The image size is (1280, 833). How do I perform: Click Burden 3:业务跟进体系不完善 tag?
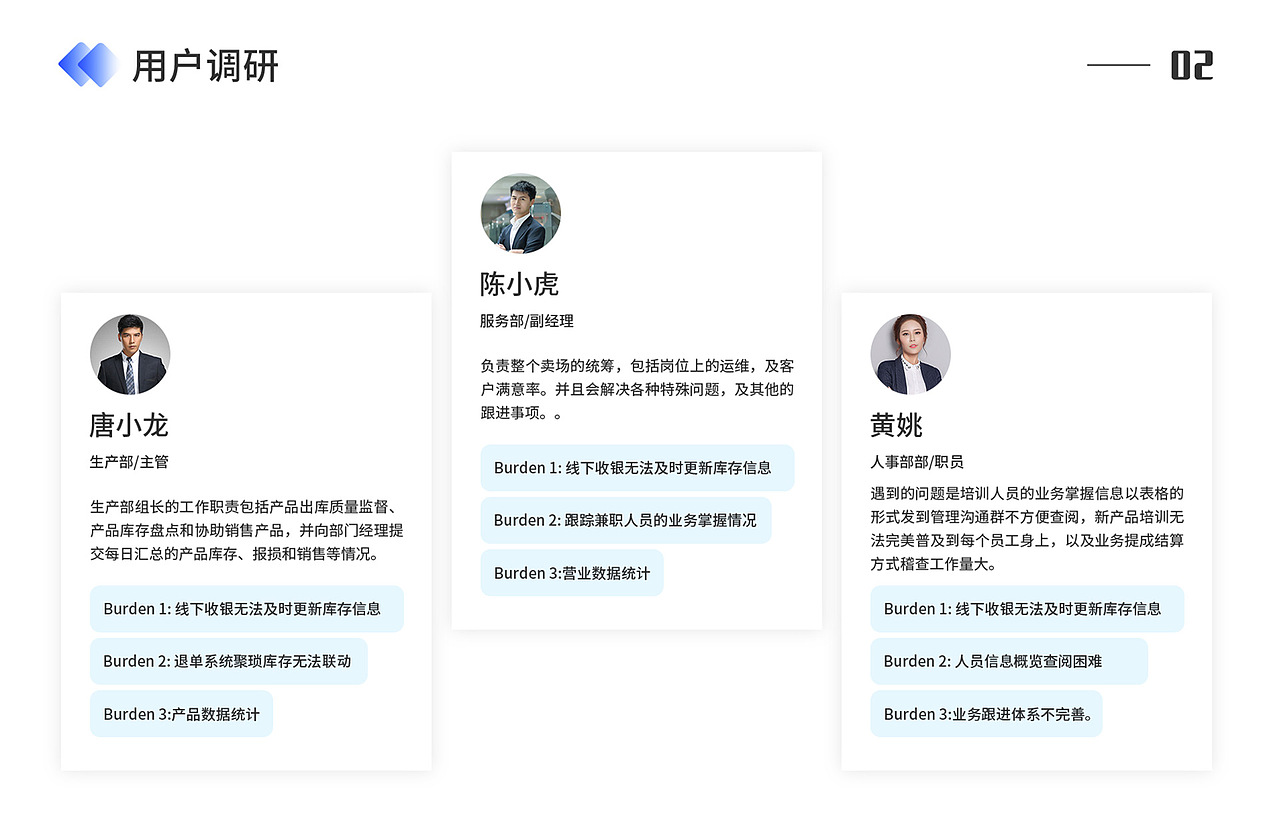coord(987,714)
